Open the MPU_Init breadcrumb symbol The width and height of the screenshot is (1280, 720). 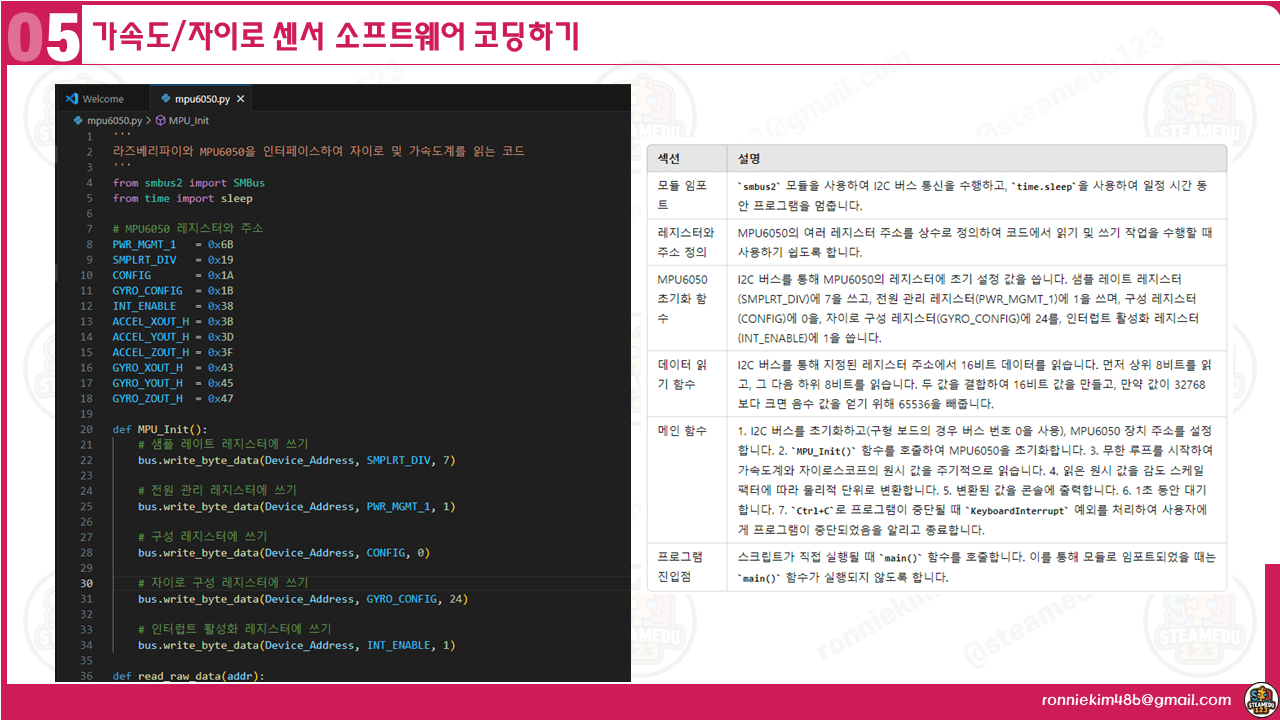tap(188, 120)
